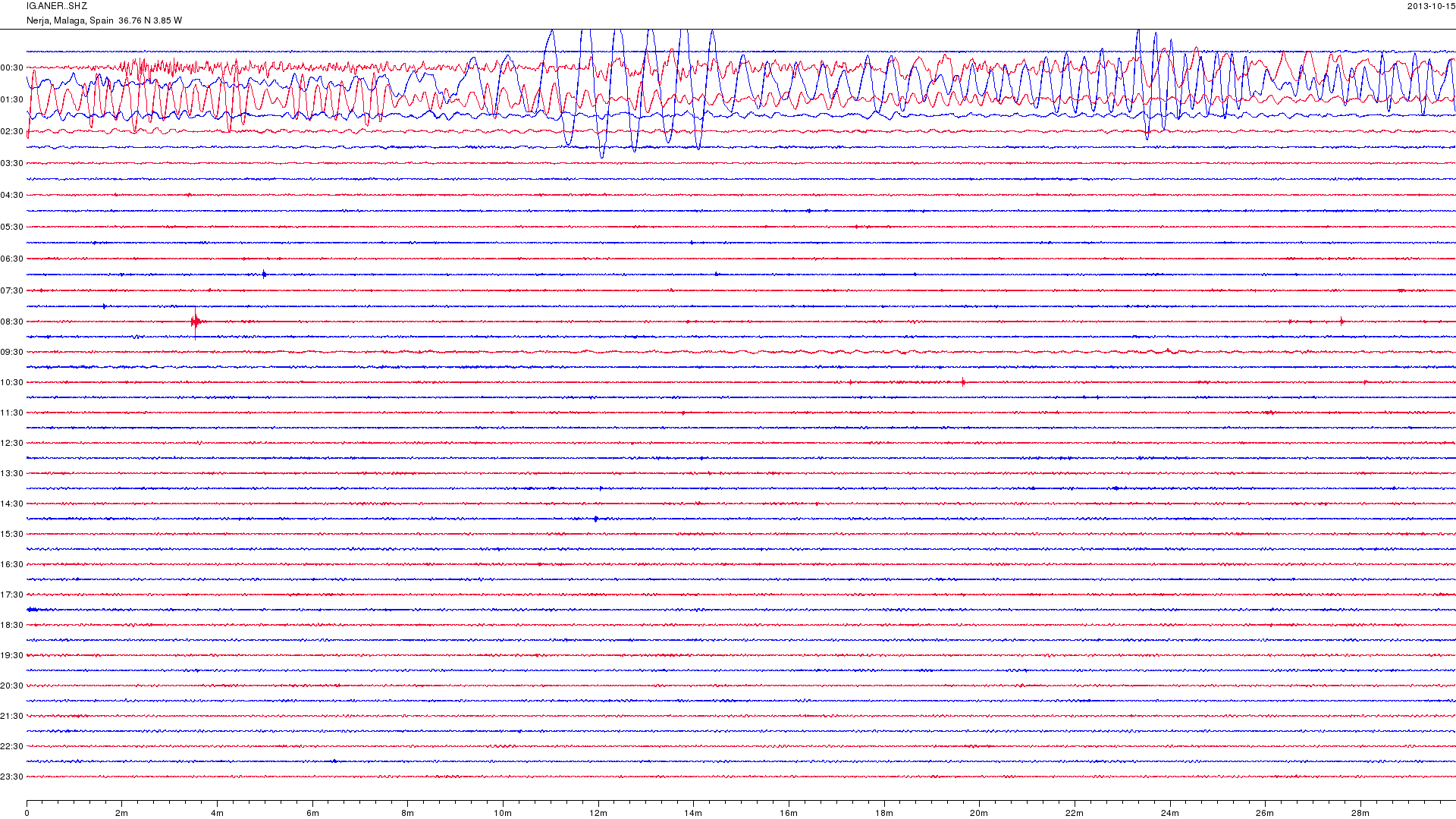Select the 03:30 time label
The width and height of the screenshot is (1456, 819).
[x=12, y=163]
